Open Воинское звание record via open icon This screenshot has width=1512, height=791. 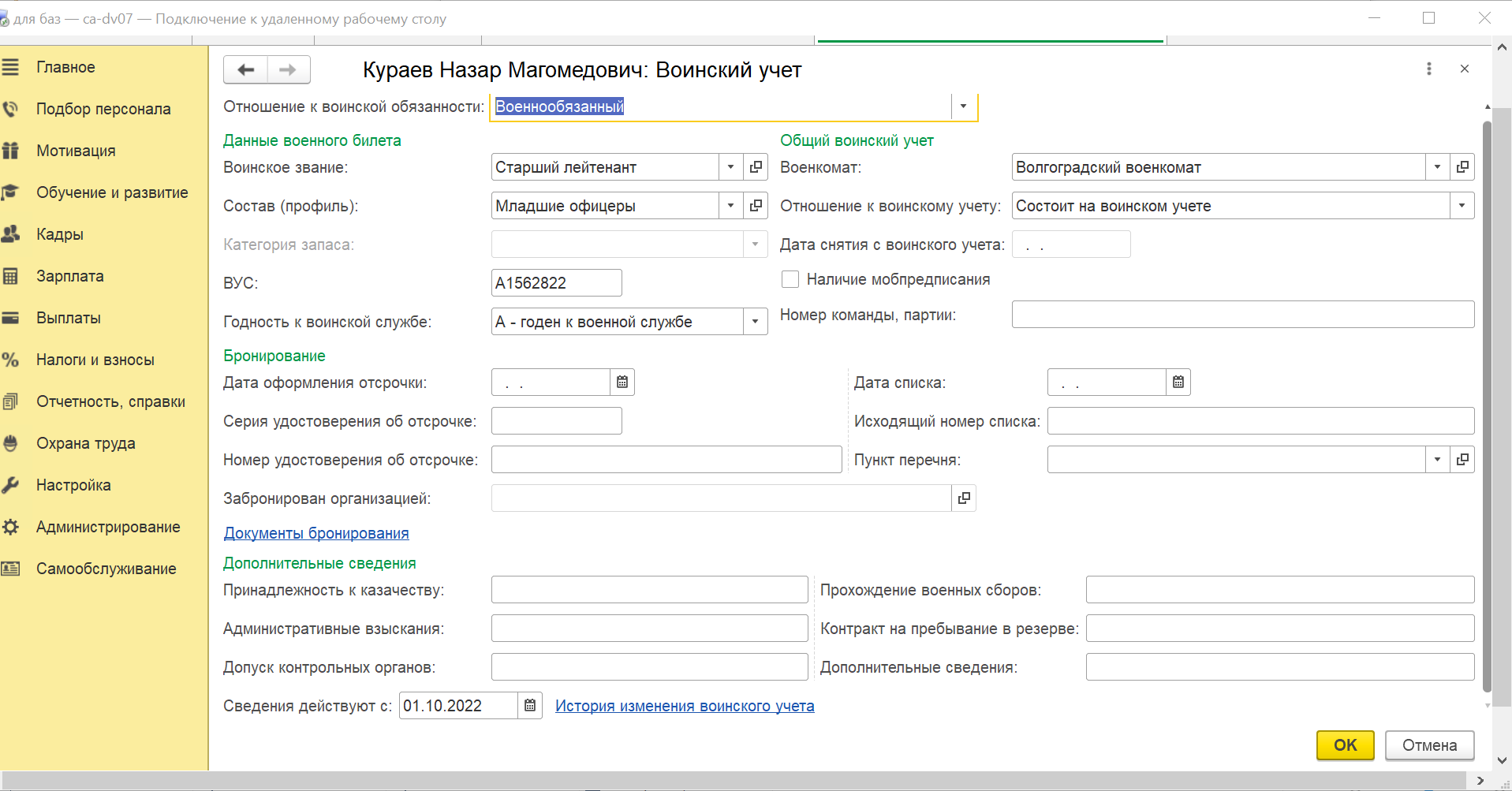click(756, 167)
